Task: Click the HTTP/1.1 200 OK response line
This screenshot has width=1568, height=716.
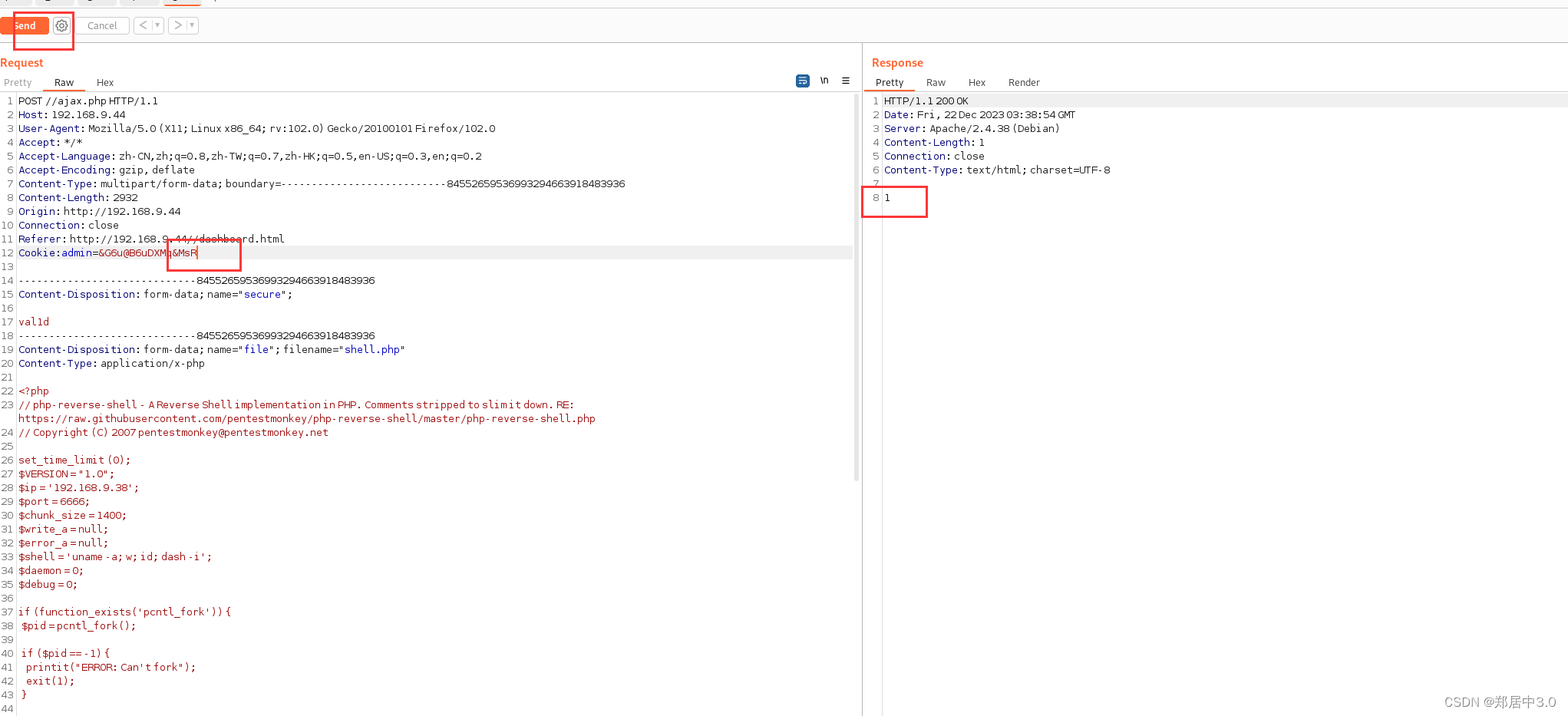Action: (926, 101)
